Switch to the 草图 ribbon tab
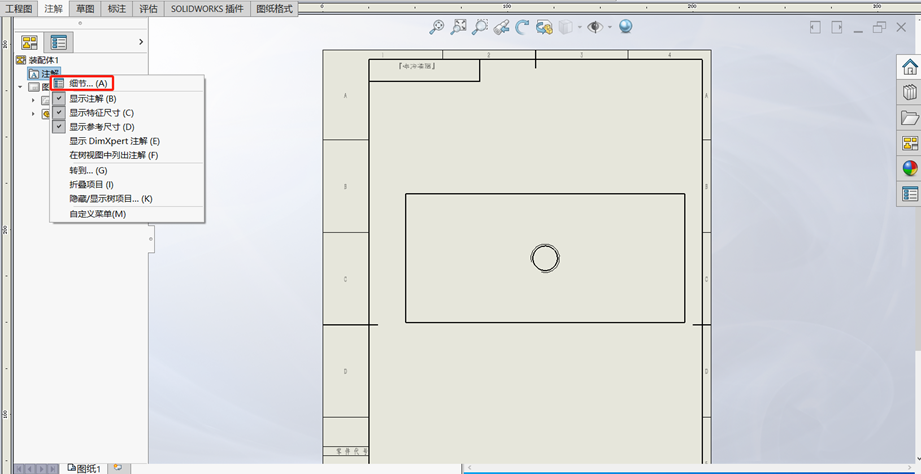The image size is (921, 474). (86, 8)
